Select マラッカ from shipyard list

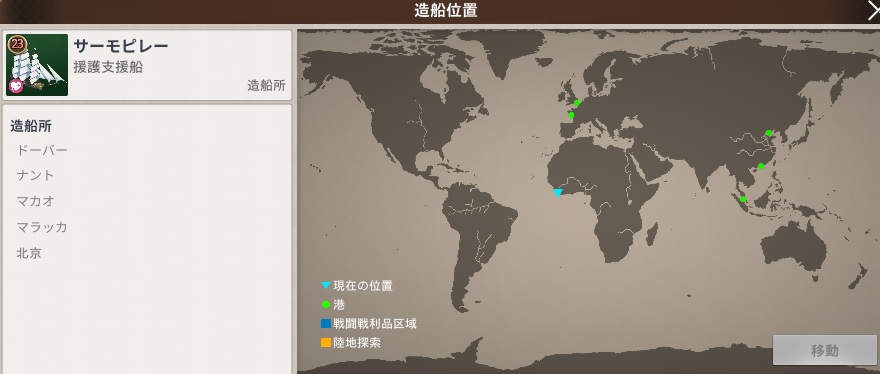[42, 227]
